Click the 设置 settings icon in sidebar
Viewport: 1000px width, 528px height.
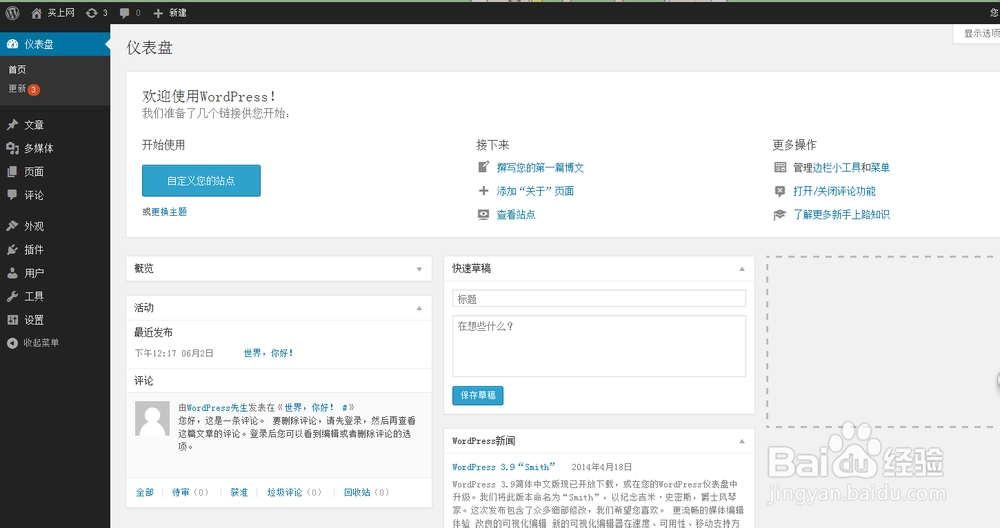12,320
